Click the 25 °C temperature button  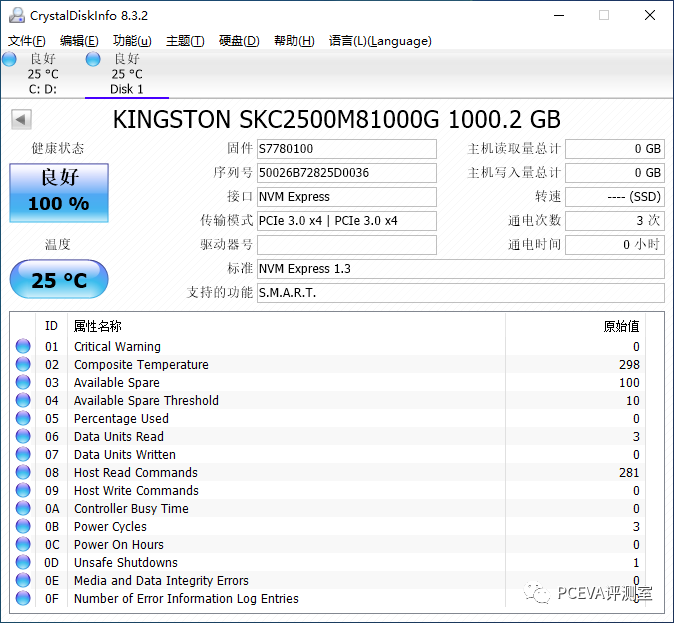(59, 279)
